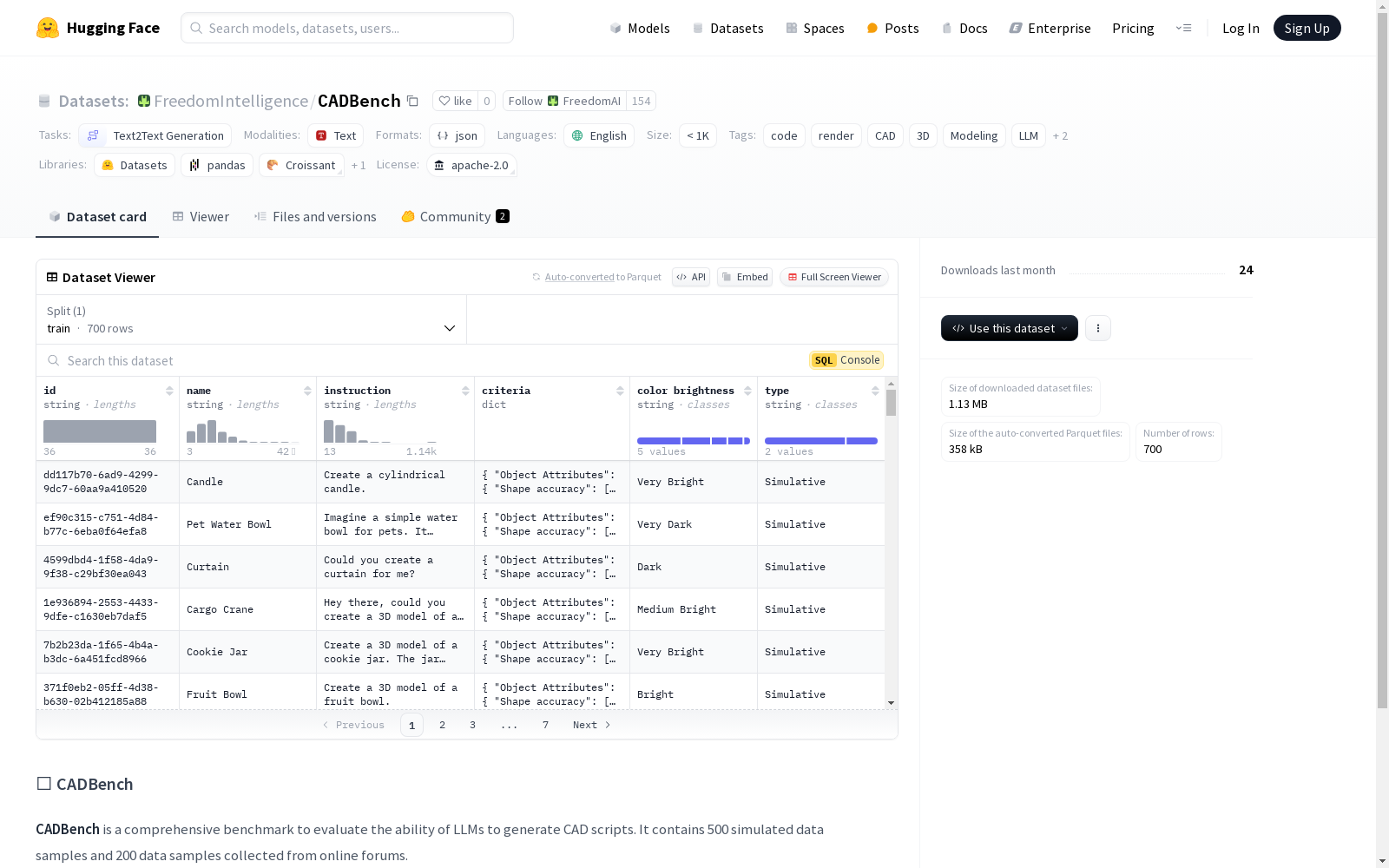The height and width of the screenshot is (868, 1389).
Task: Select the Text modality tag
Action: [336, 135]
